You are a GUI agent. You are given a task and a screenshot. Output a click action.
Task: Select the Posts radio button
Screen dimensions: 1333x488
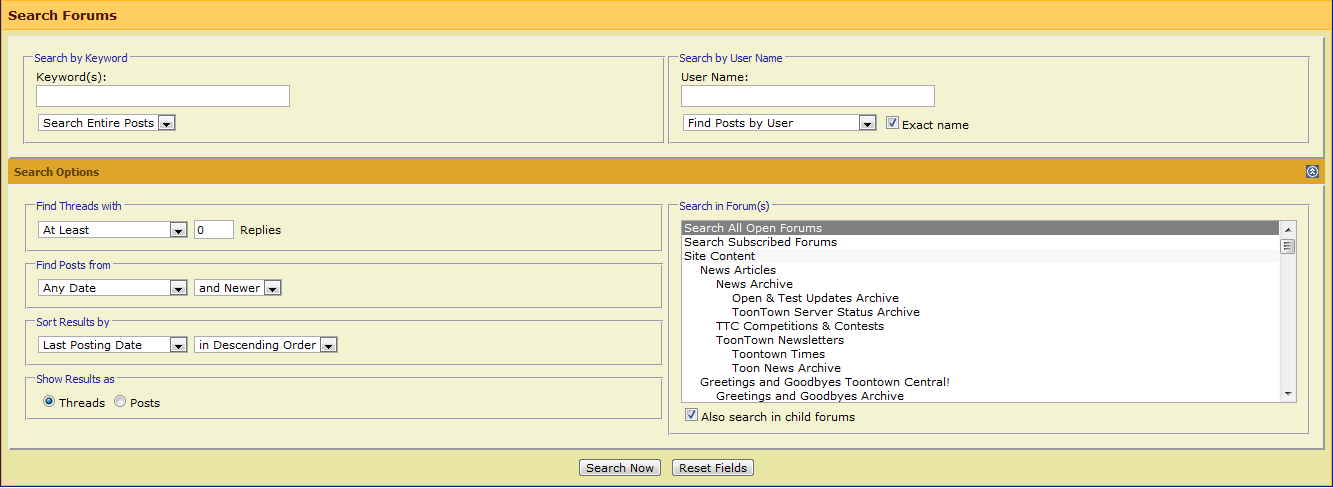click(120, 401)
